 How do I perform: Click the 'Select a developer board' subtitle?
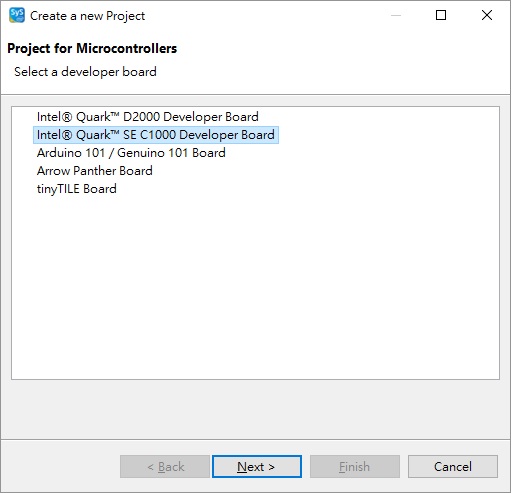(x=85, y=72)
